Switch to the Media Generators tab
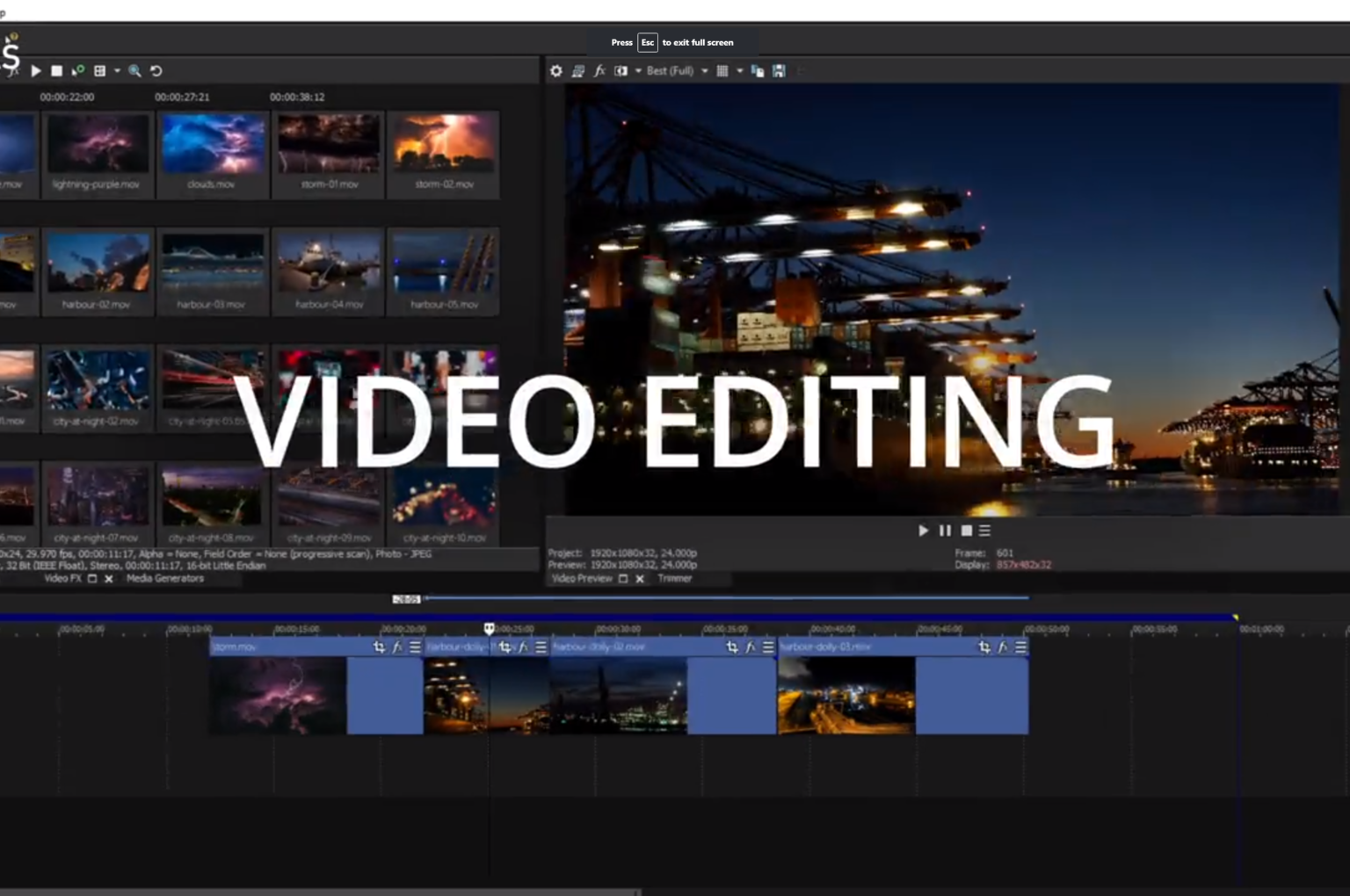The image size is (1350, 896). tap(165, 579)
